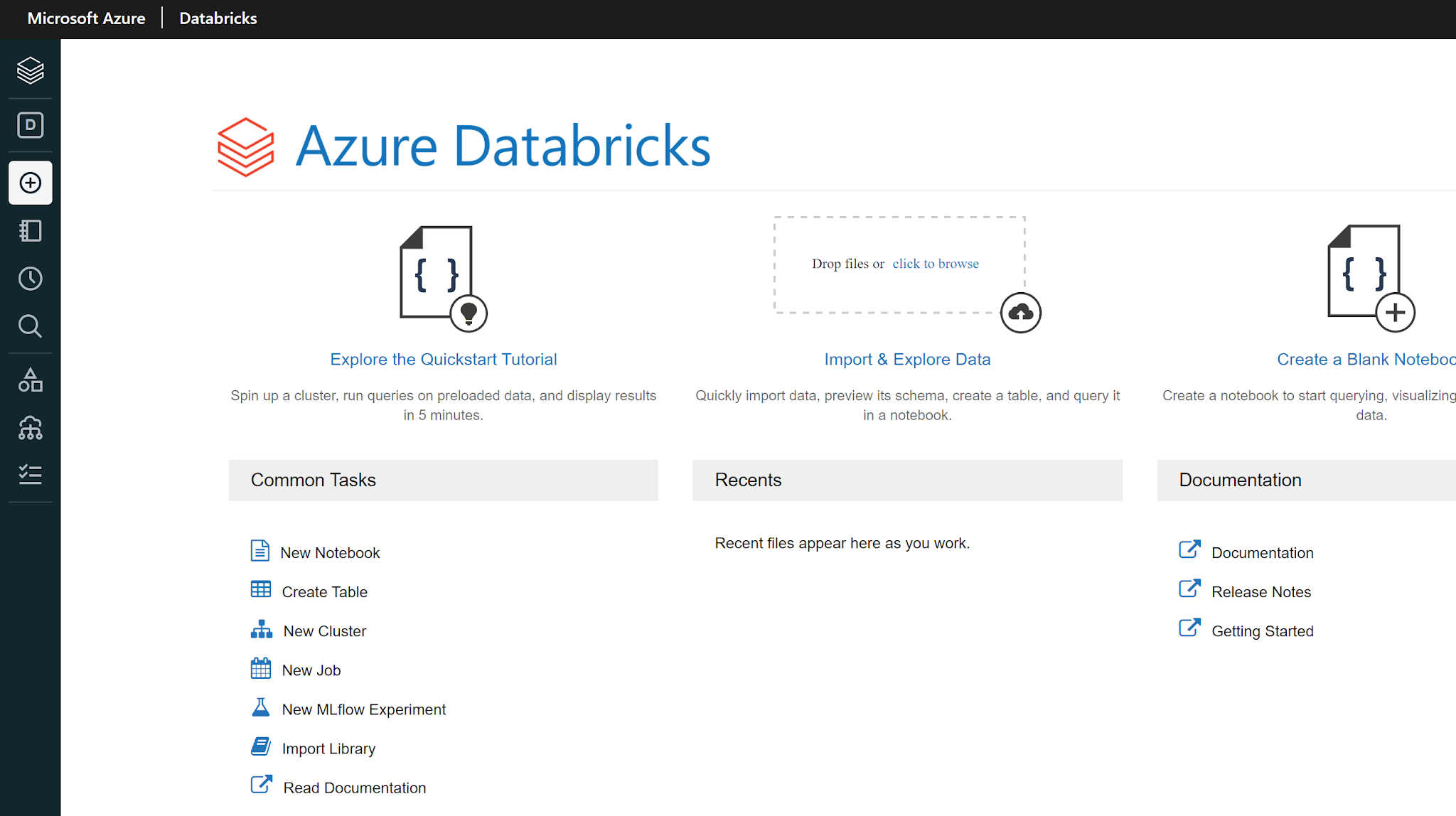Click the Common Tasks section header
The image size is (1456, 816).
click(x=443, y=481)
